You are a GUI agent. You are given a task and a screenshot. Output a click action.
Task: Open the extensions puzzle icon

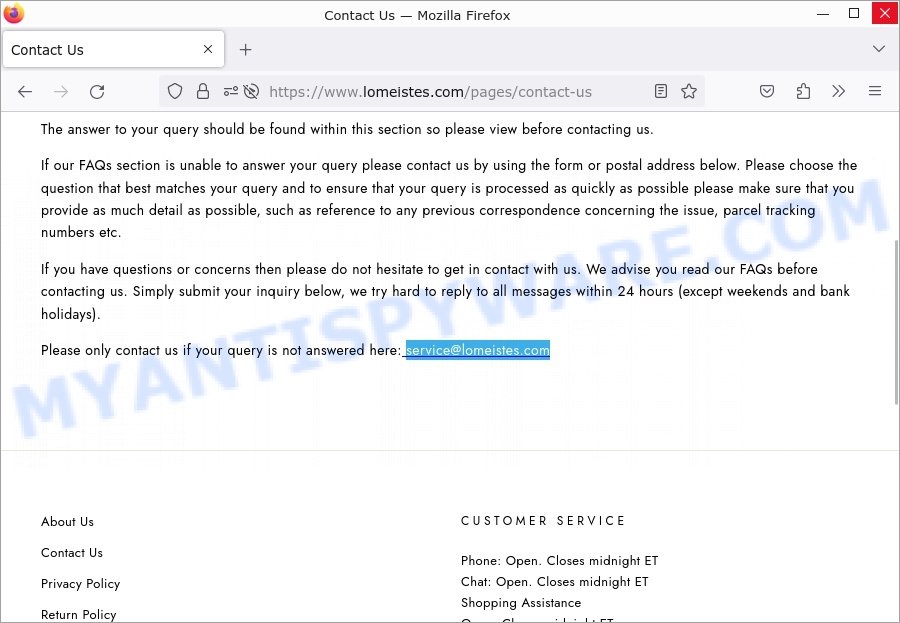pyautogui.click(x=803, y=91)
